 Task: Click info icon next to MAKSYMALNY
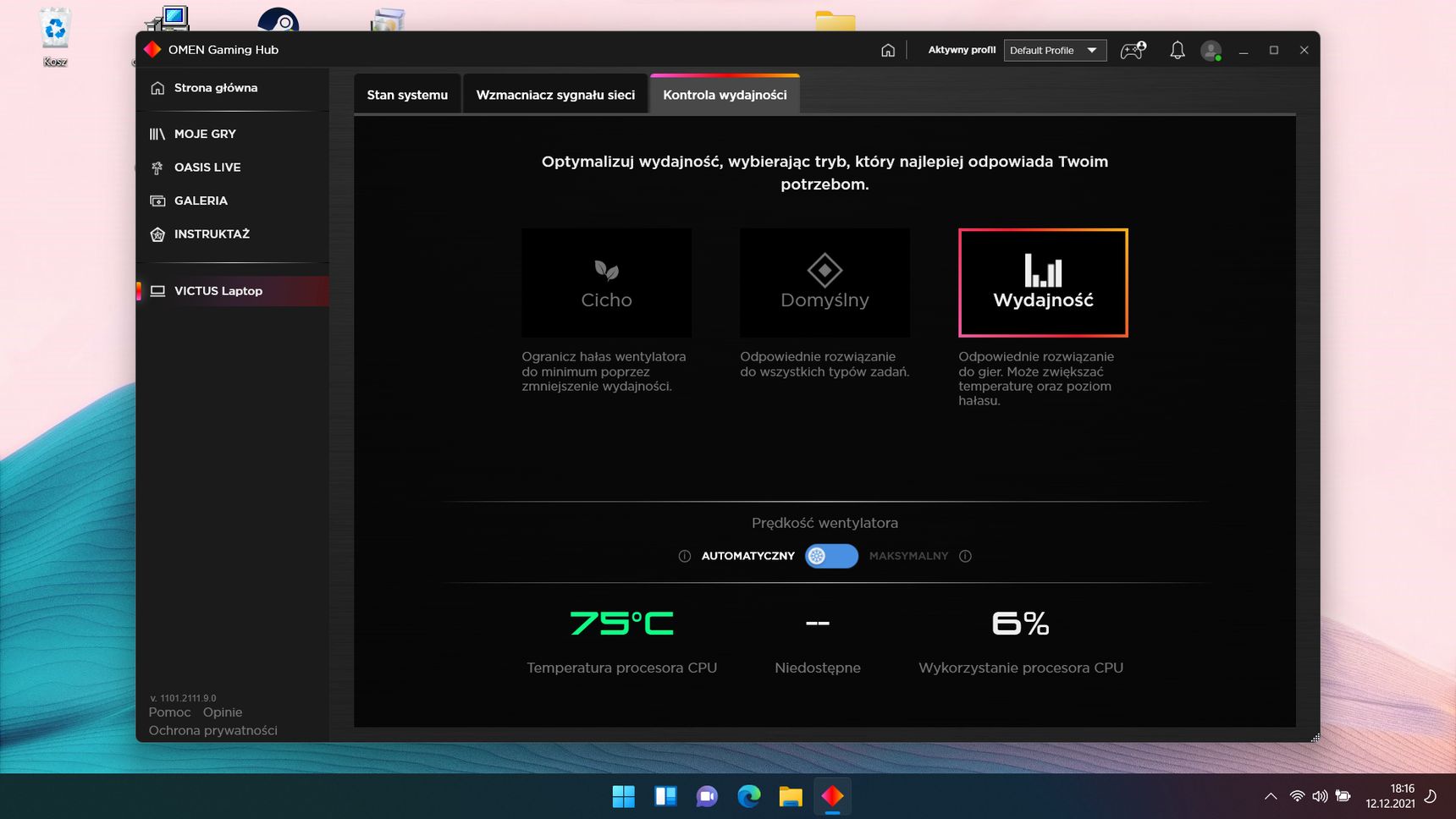[965, 556]
